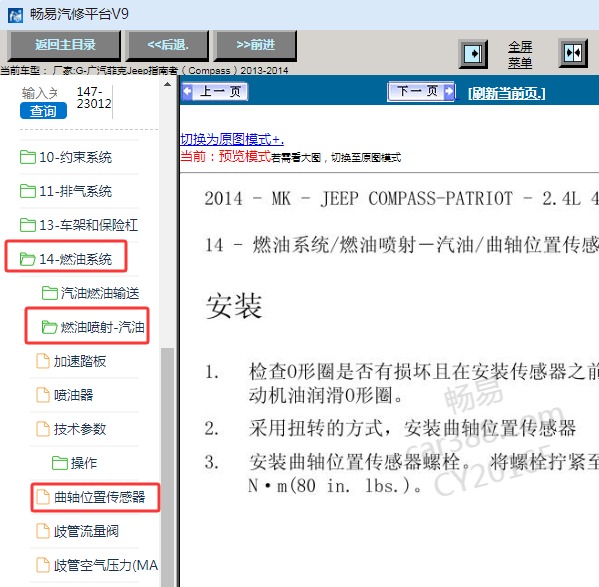Click the 当前：预览模式 status text
The image size is (599, 587).
pos(225,156)
